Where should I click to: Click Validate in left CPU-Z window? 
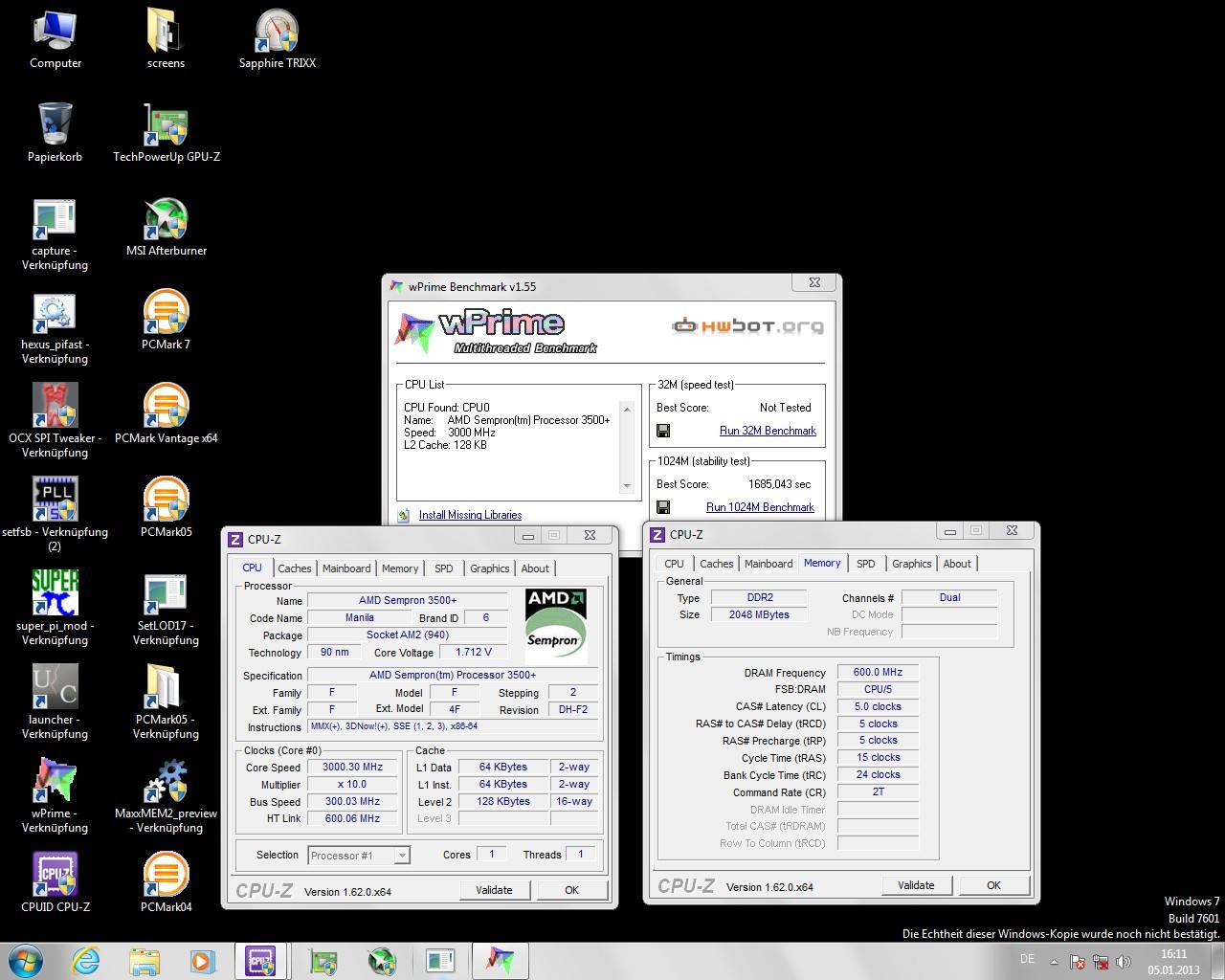point(494,890)
